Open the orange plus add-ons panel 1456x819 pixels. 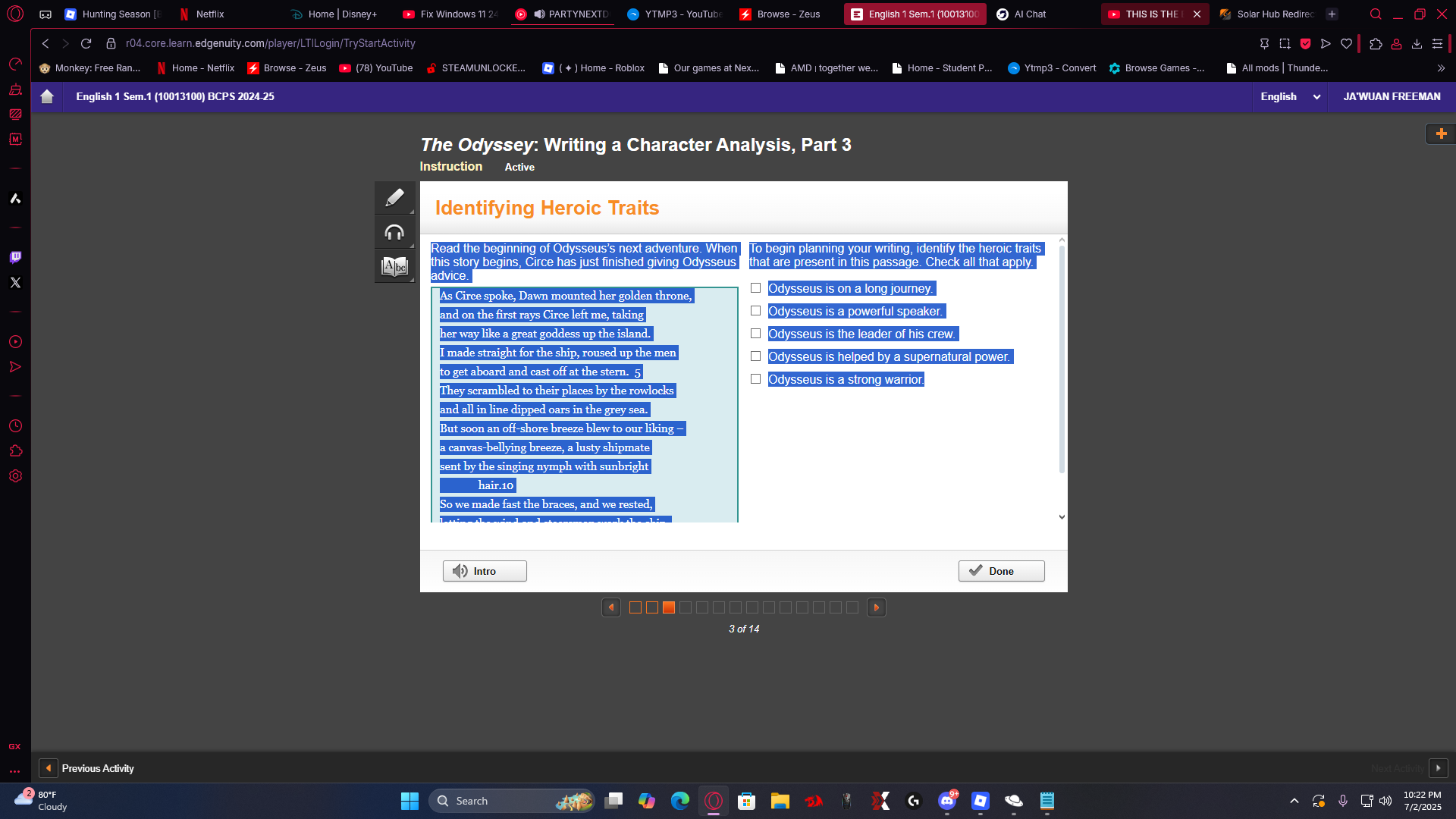[1441, 133]
